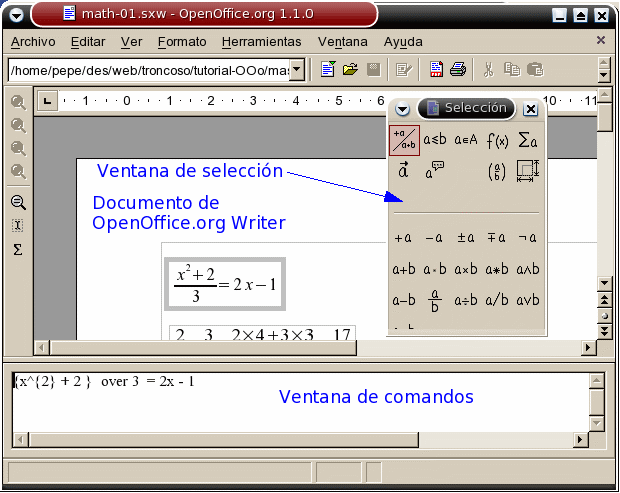
Task: Expand the toolbar overflow down arrow
Action: (x=603, y=75)
